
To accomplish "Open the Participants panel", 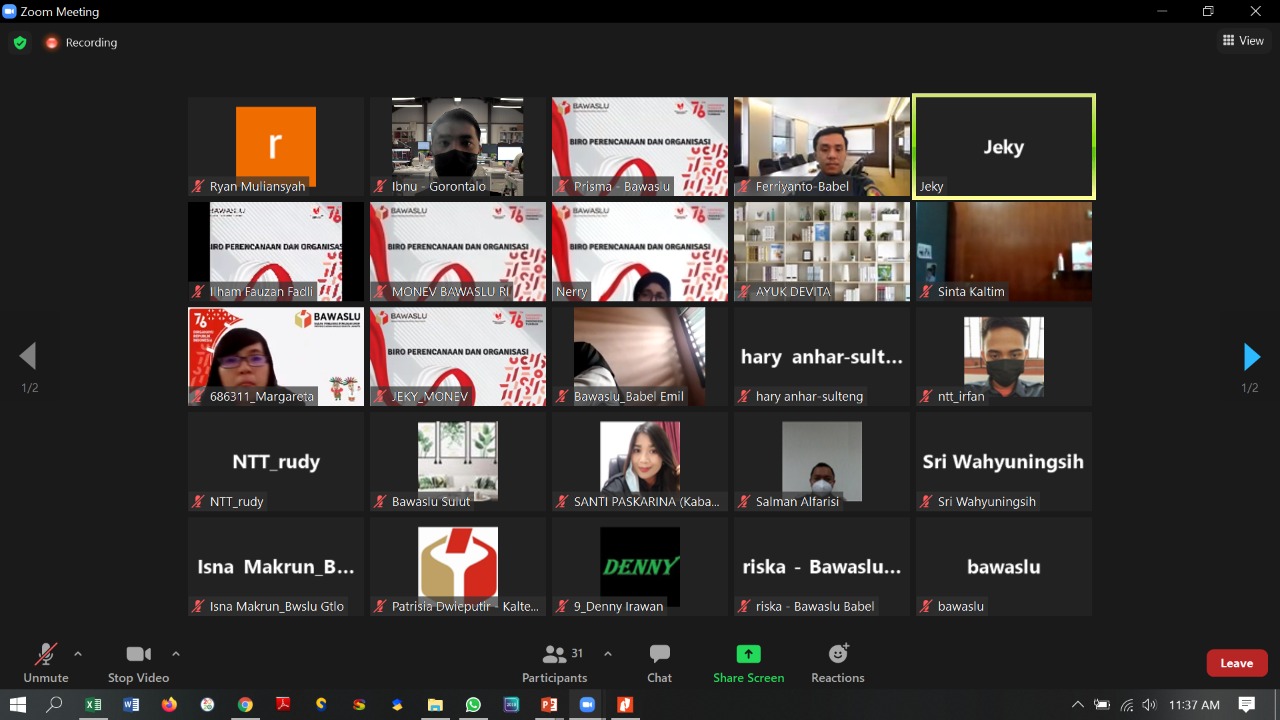I will (x=555, y=663).
